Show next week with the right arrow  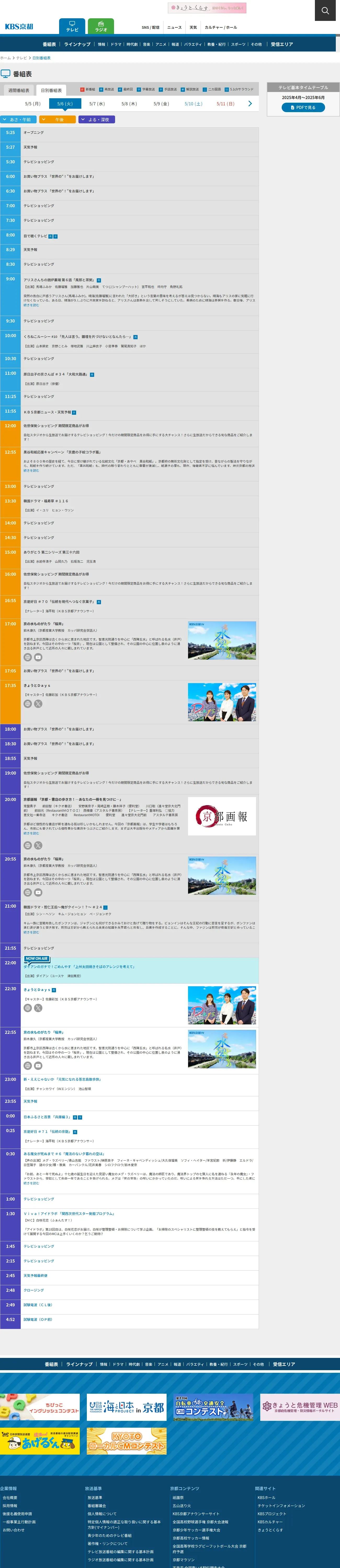(x=250, y=103)
